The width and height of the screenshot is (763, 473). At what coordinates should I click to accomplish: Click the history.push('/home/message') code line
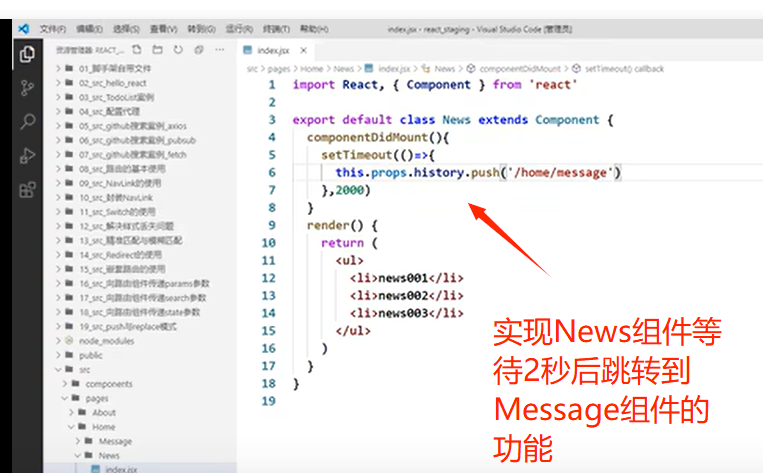coord(478,172)
